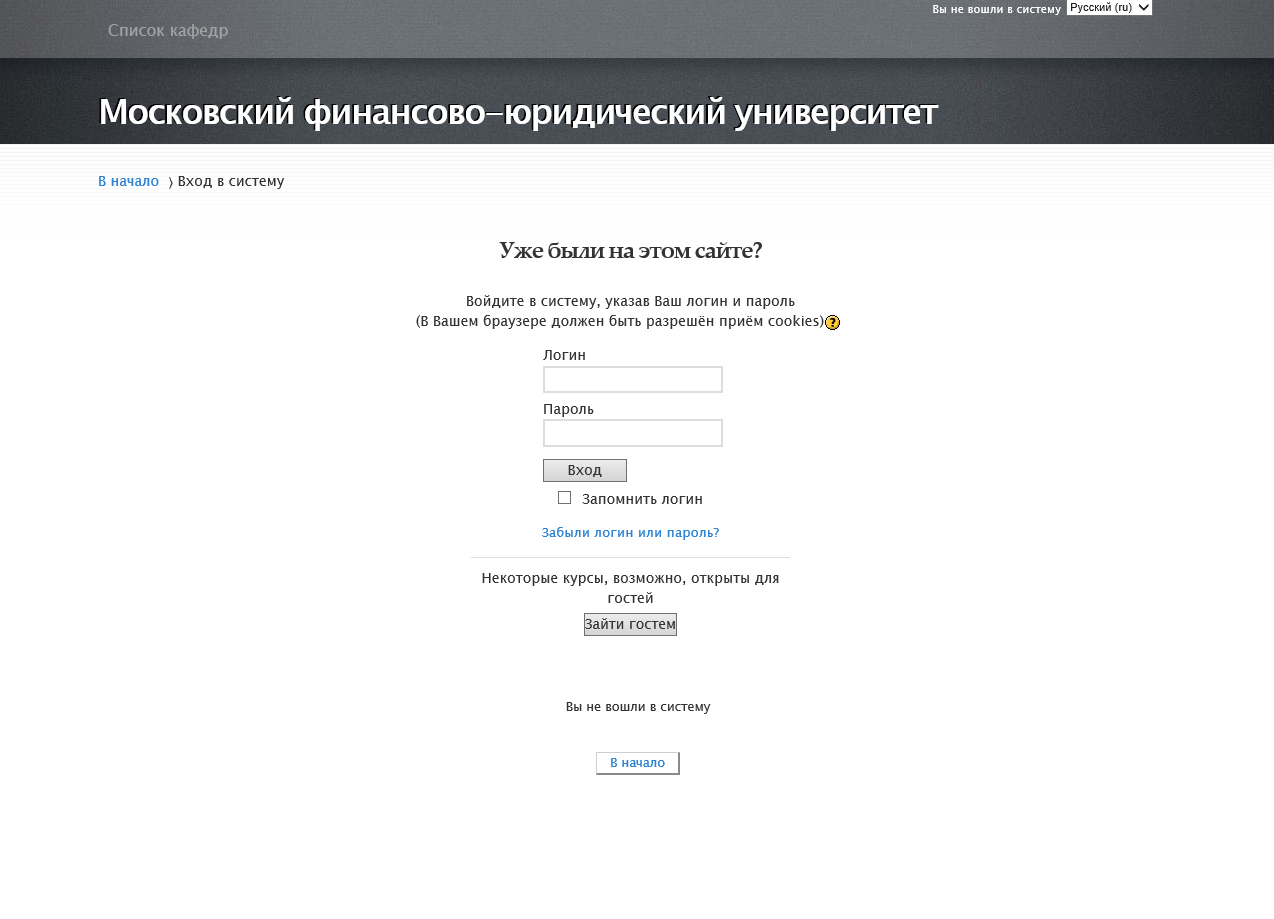Image resolution: width=1274 pixels, height=919 pixels.
Task: Focus the Логин input field
Action: point(633,380)
